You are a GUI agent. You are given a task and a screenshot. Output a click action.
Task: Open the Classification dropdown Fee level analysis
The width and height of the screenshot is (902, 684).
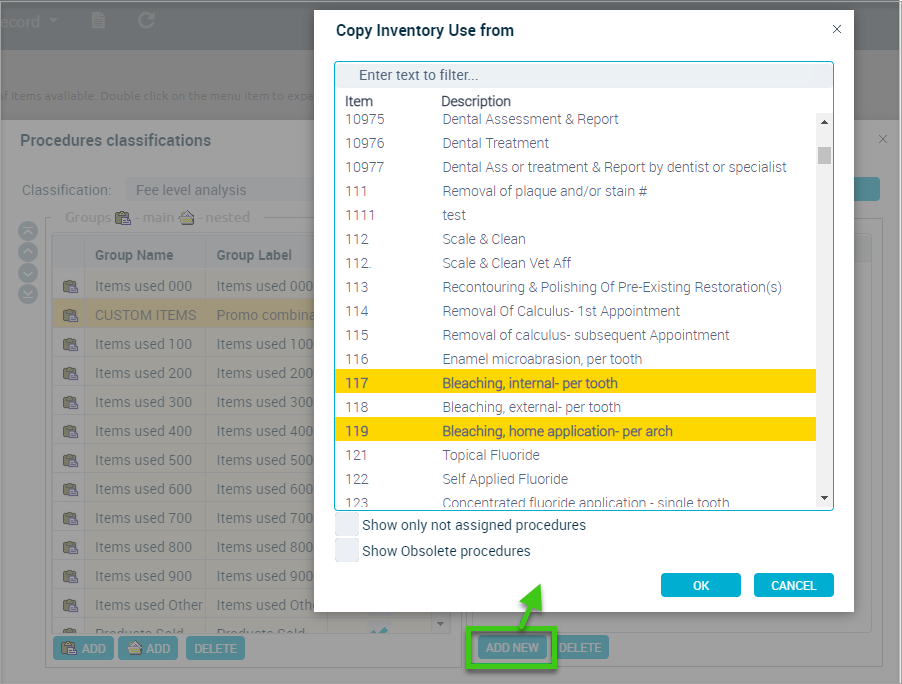(221, 190)
